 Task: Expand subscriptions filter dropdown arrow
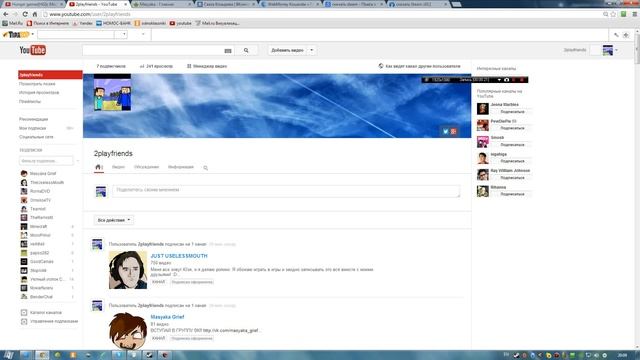(78, 161)
